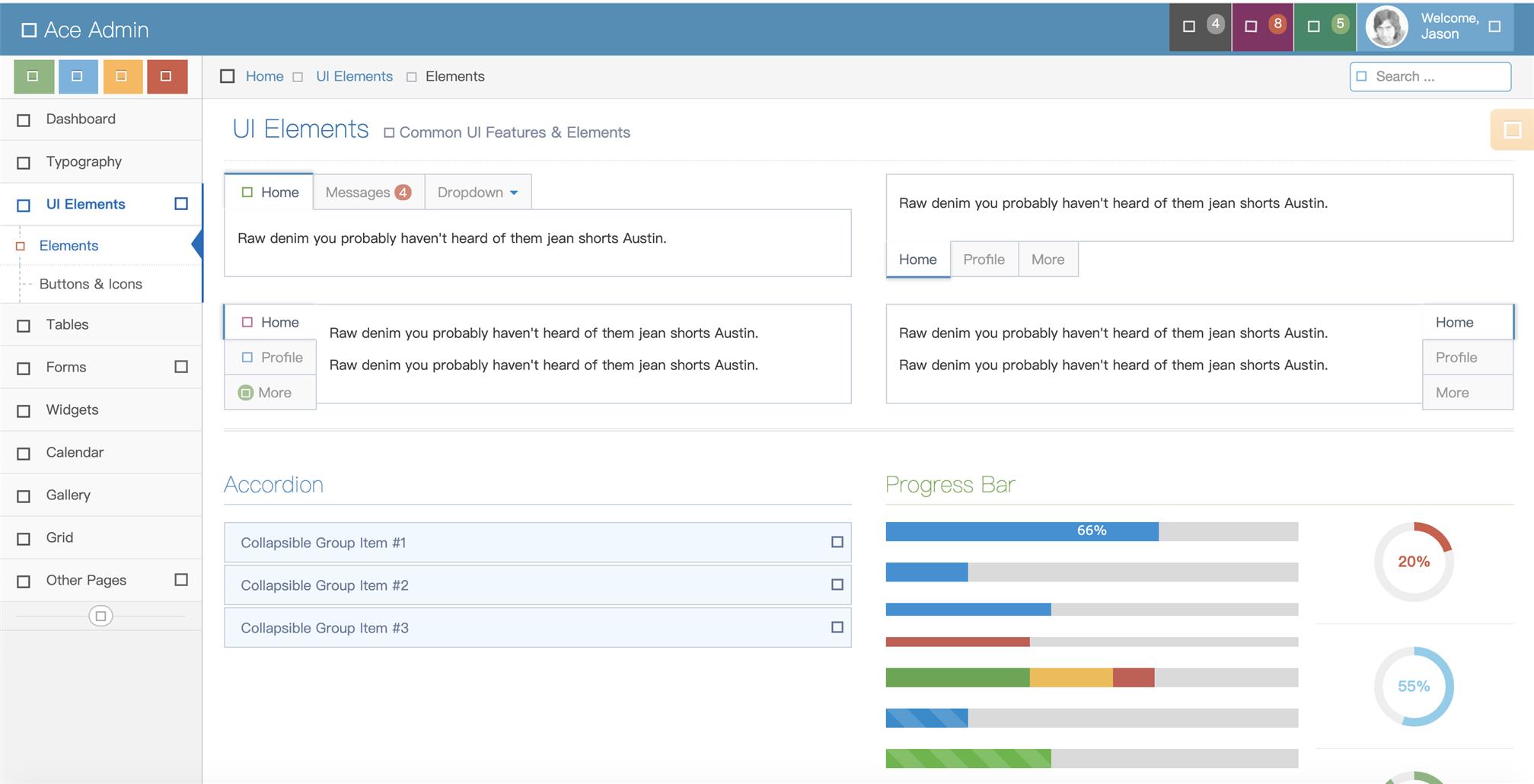The width and height of the screenshot is (1534, 784).
Task: Click the Widgets icon in sidebar
Action: coord(24,411)
